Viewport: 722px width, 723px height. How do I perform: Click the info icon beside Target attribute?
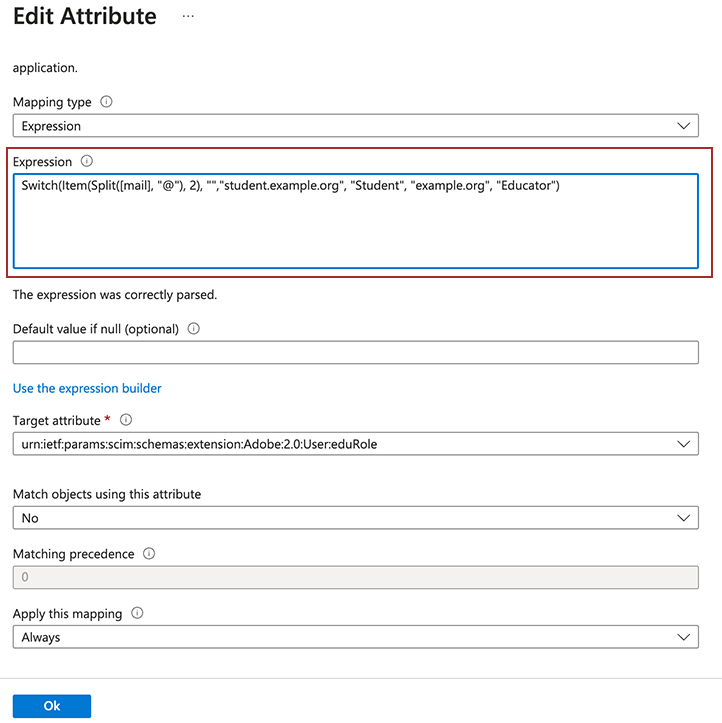point(126,420)
